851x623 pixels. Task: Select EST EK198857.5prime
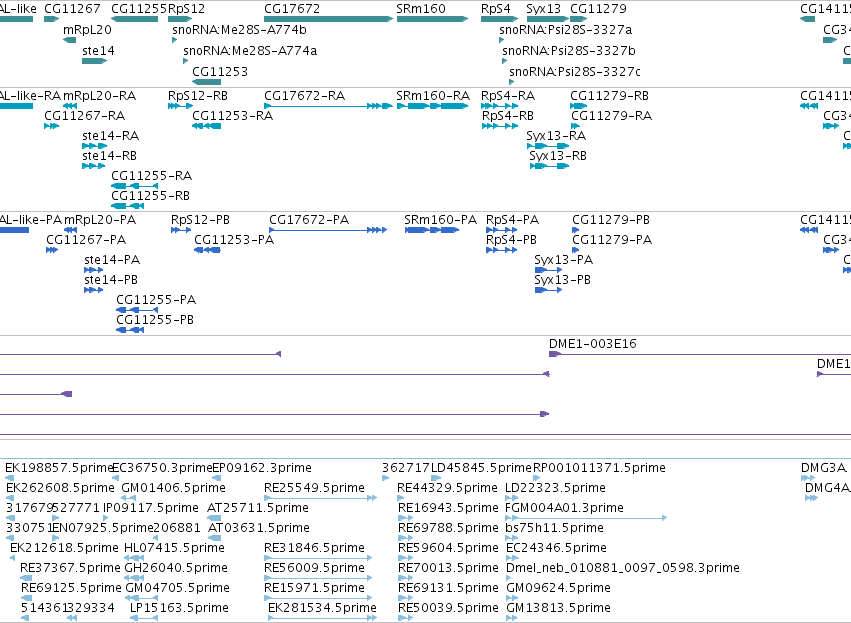tap(59, 468)
